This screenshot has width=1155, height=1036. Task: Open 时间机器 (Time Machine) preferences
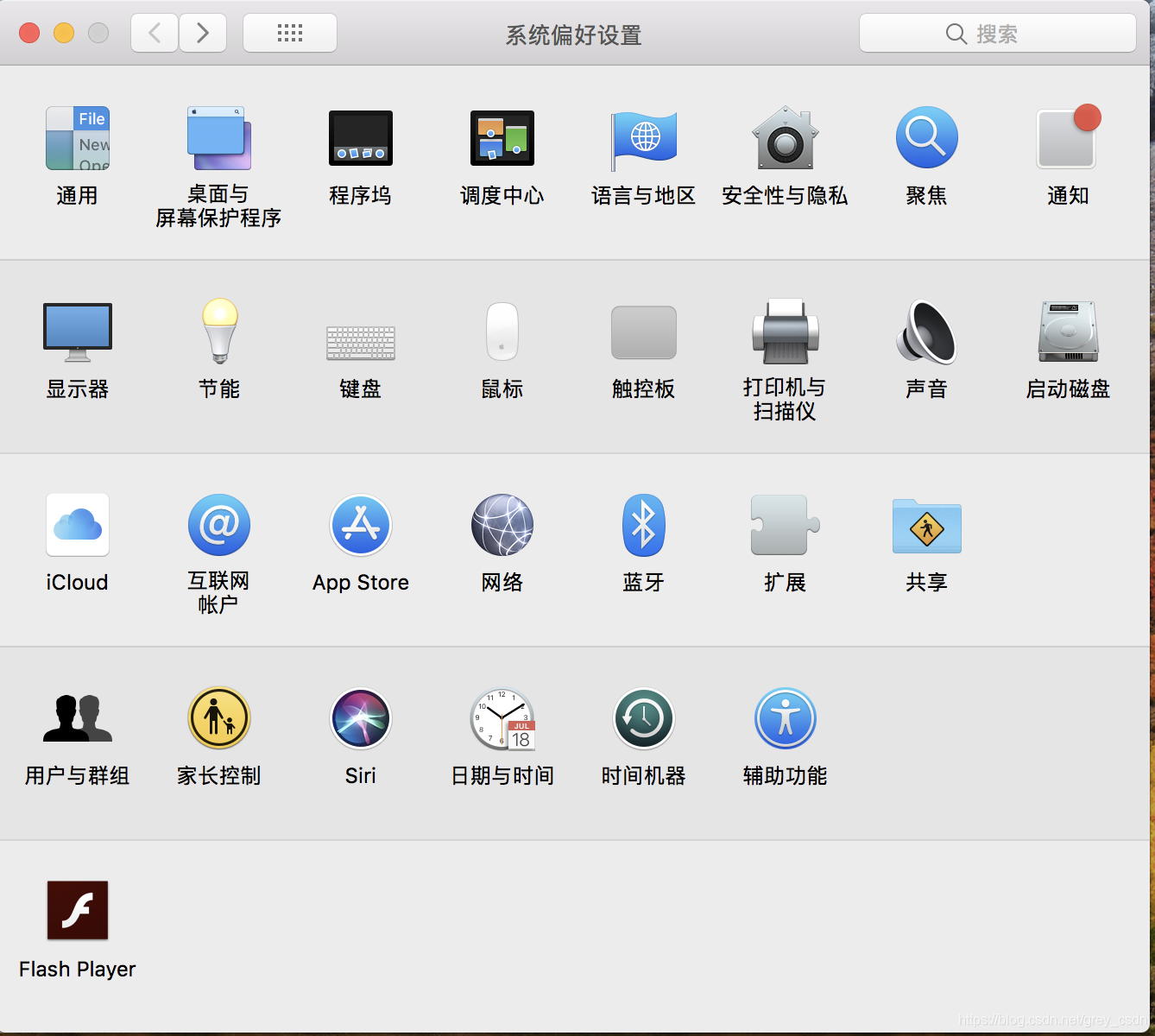pos(644,718)
